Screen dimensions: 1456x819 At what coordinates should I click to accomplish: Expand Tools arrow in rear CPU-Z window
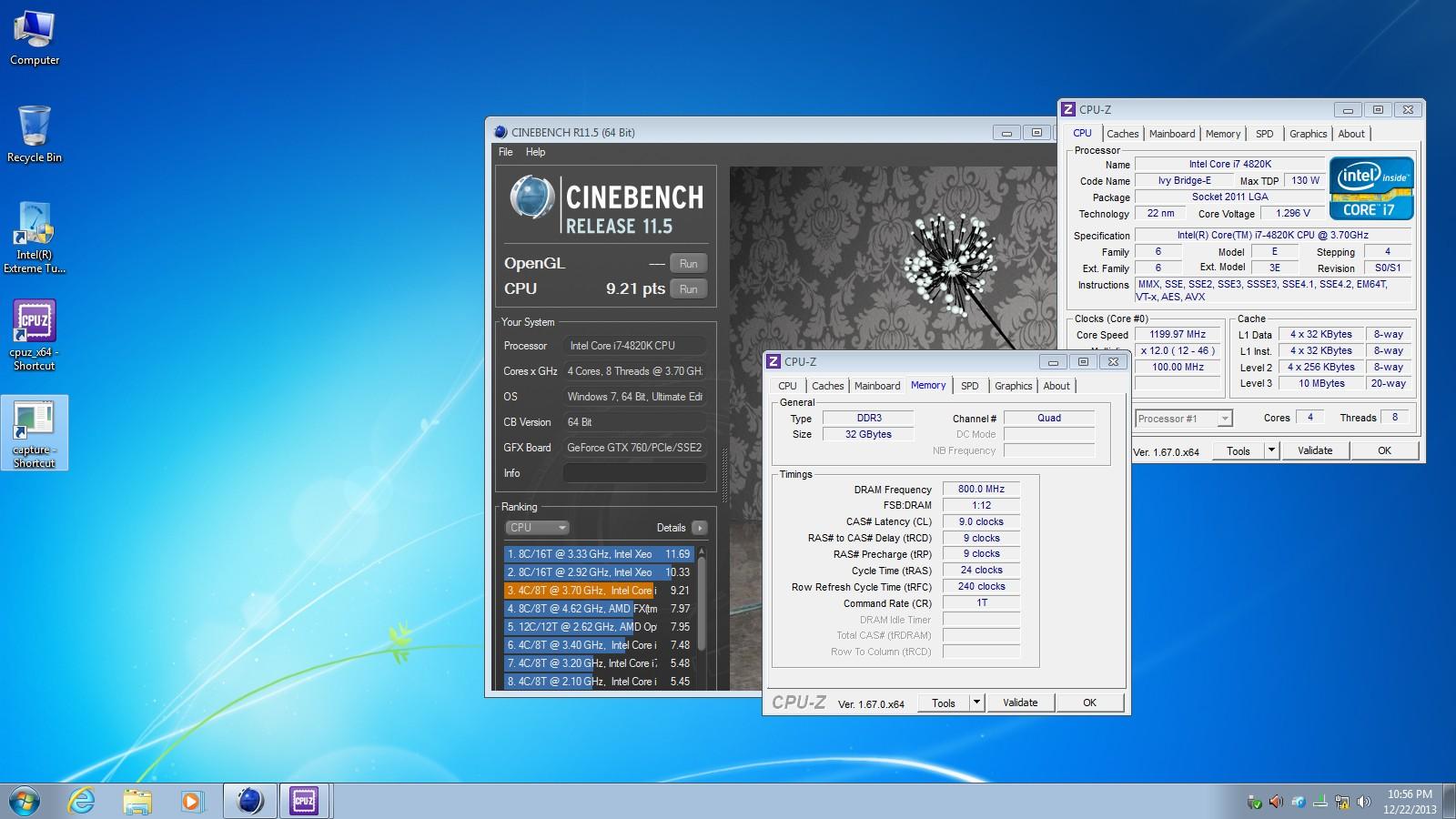[1271, 450]
